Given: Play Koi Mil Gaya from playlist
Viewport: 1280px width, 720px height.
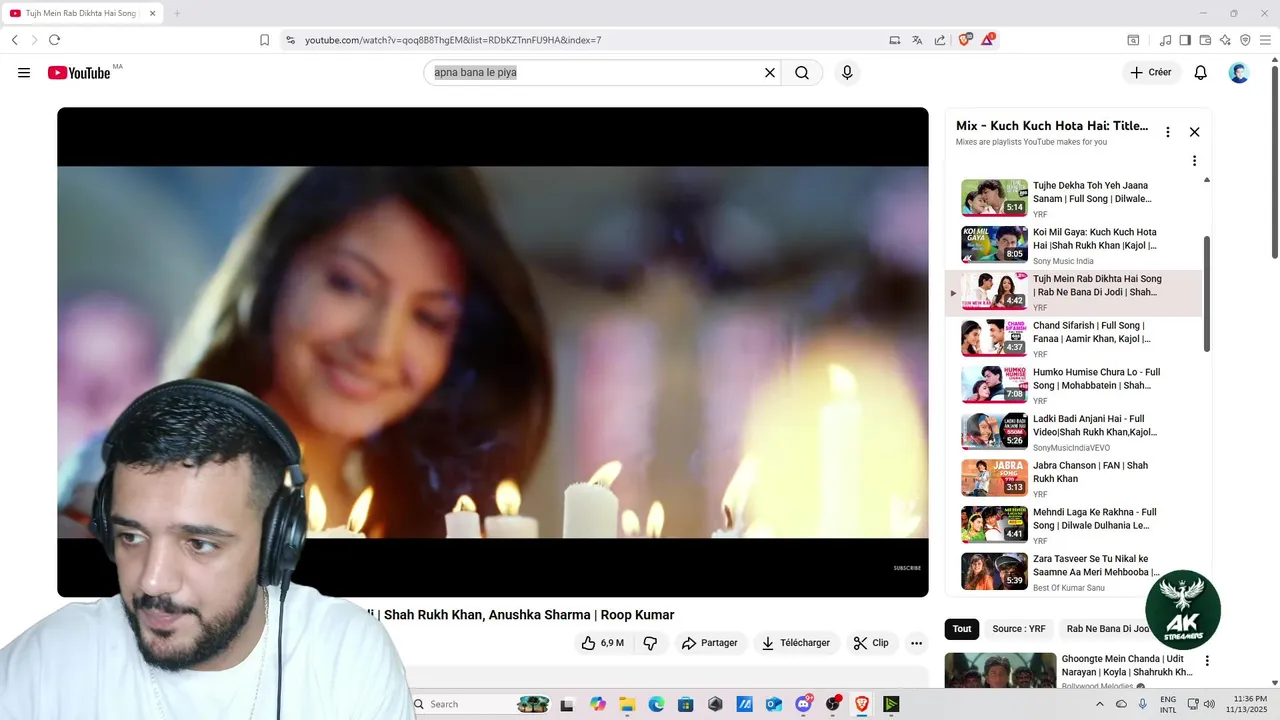Looking at the screenshot, I should pos(1073,246).
